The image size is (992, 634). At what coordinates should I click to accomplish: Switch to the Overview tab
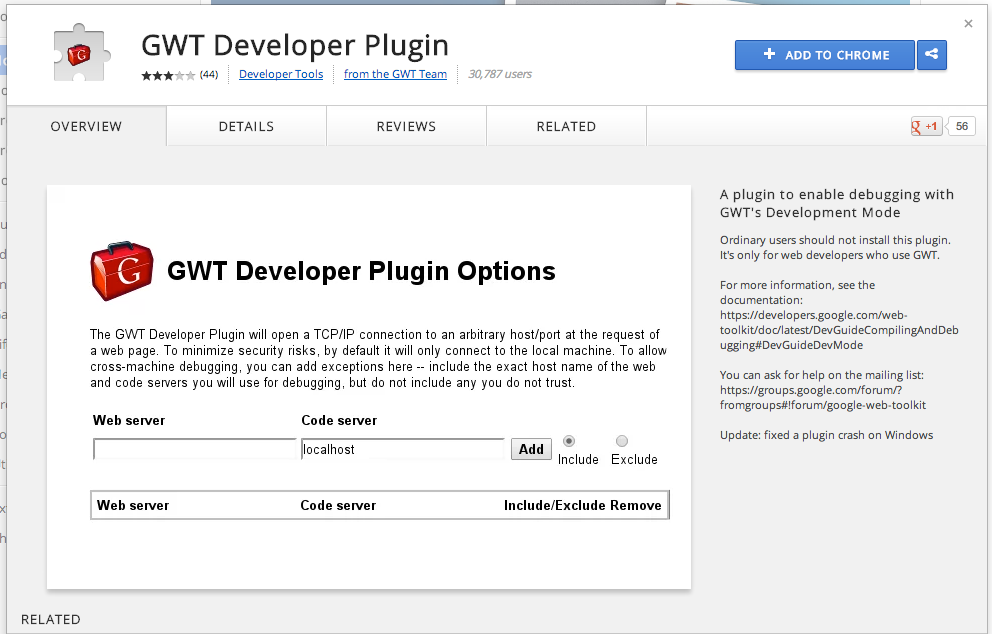(86, 127)
